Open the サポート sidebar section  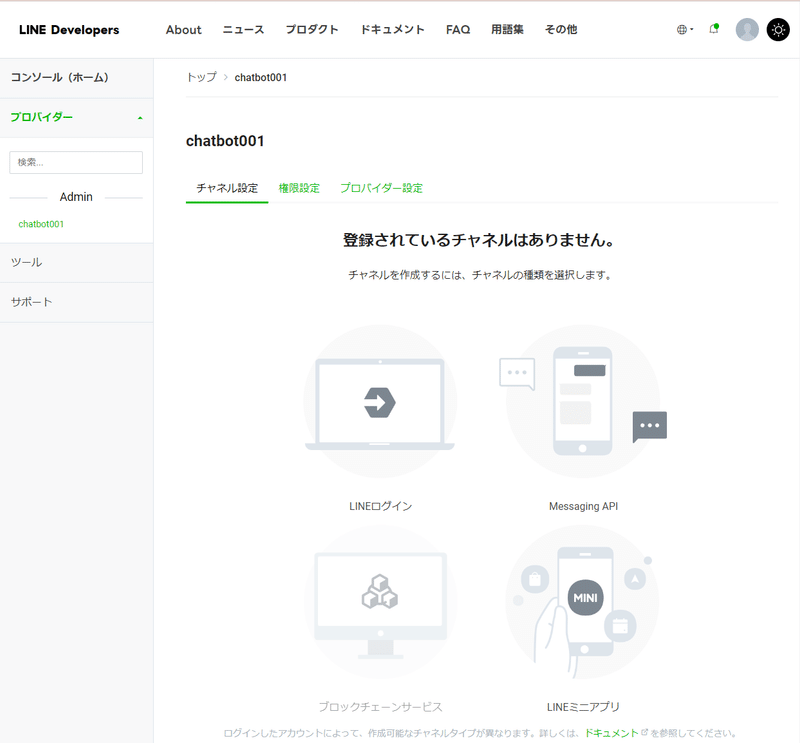(x=77, y=302)
